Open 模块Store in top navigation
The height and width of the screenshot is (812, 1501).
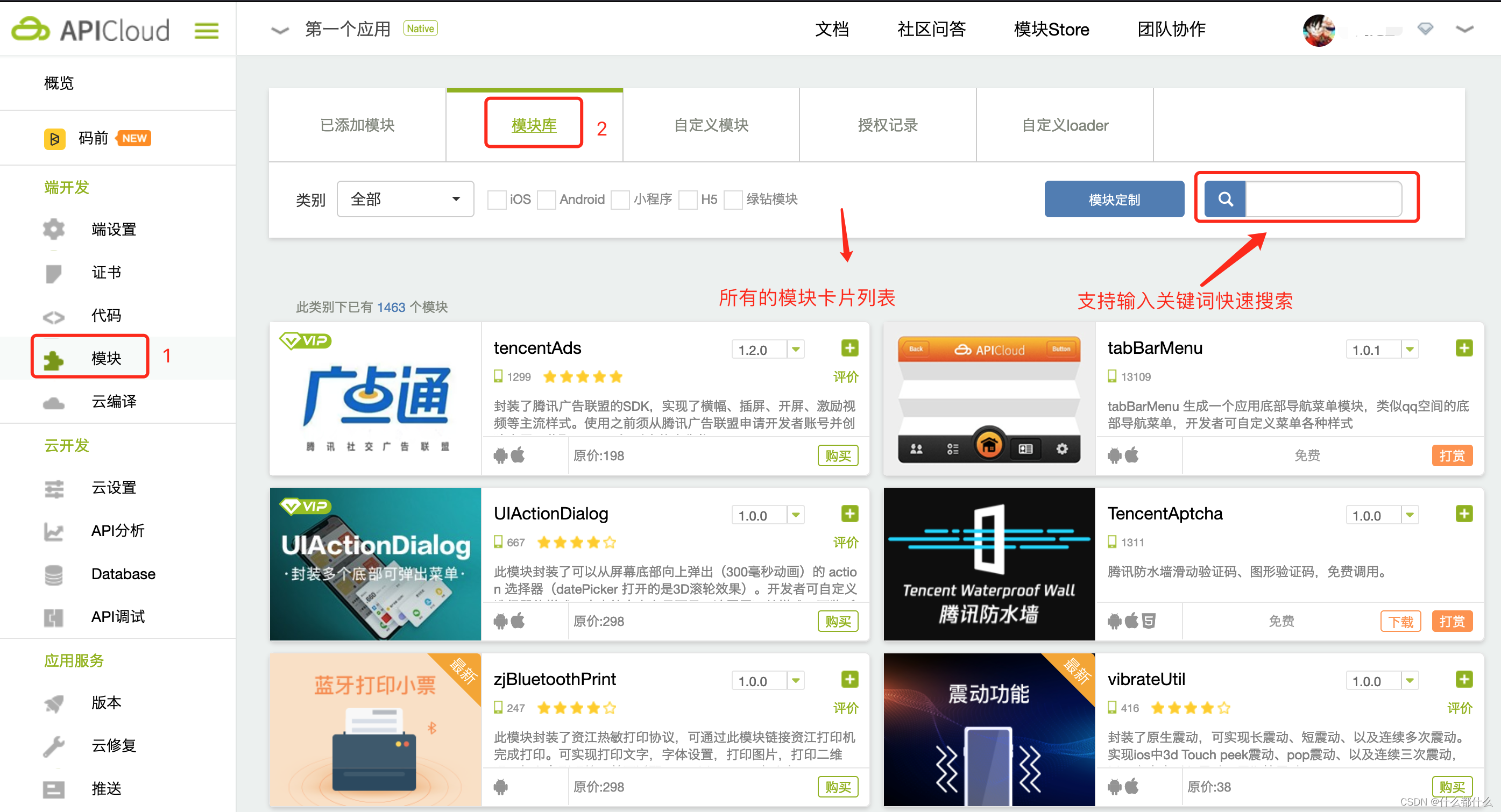point(1051,29)
